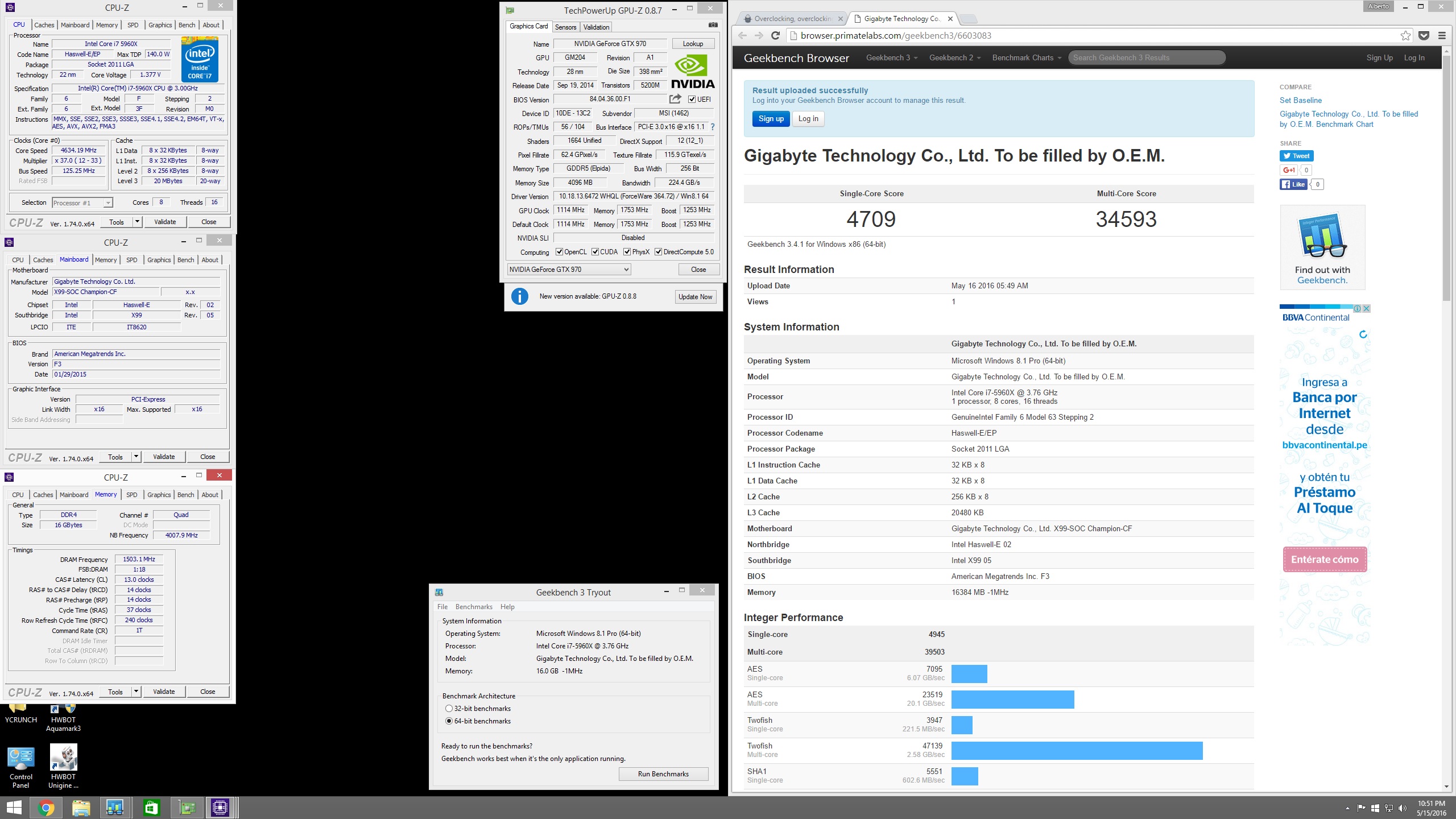This screenshot has height=819, width=1456.
Task: Open the Benchmarks menu in Geekbench 3
Action: (x=474, y=607)
